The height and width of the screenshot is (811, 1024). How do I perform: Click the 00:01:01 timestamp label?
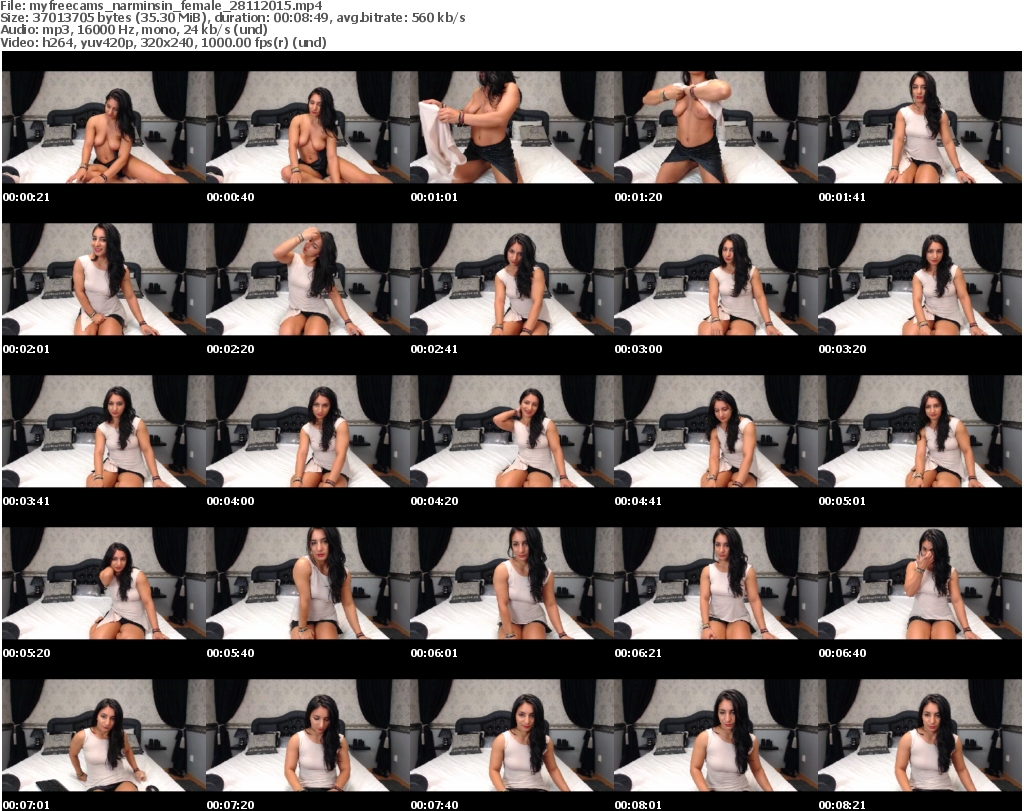pyautogui.click(x=434, y=197)
